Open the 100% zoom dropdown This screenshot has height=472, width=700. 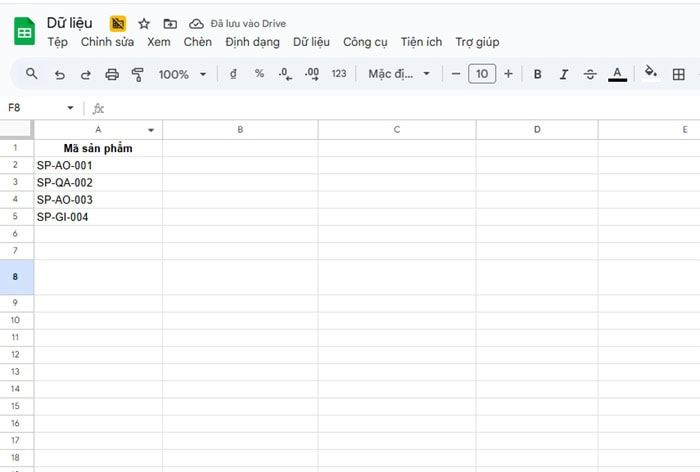(183, 74)
